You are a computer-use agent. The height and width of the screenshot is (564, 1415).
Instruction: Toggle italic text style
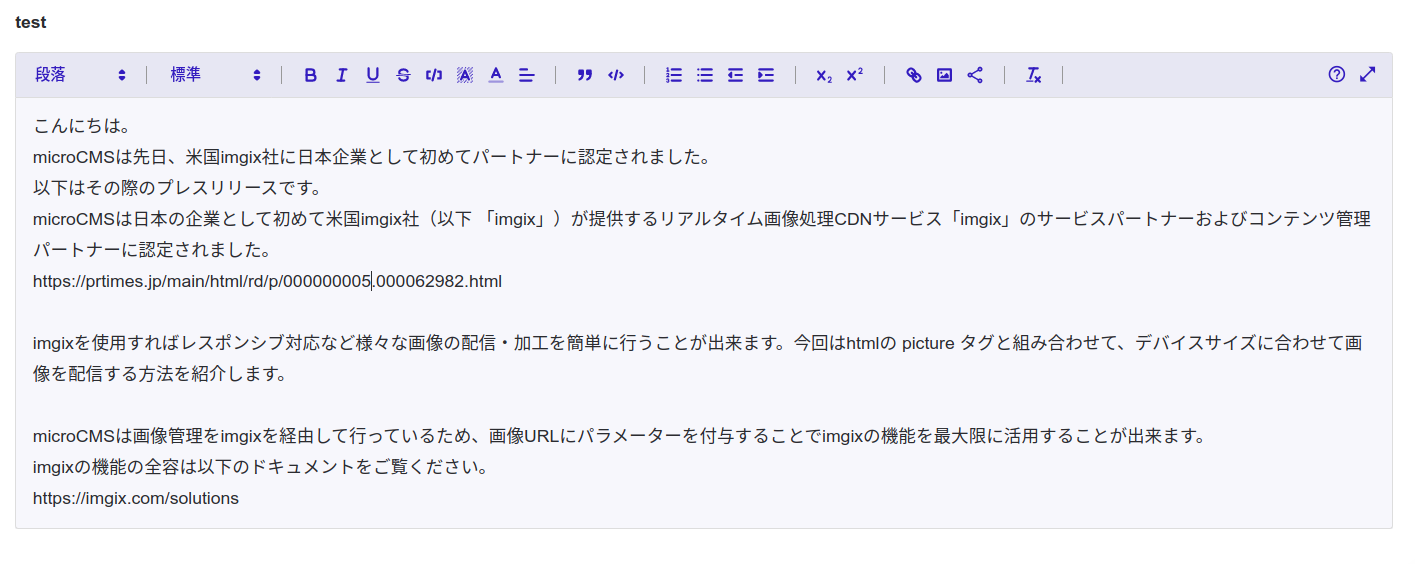[341, 75]
